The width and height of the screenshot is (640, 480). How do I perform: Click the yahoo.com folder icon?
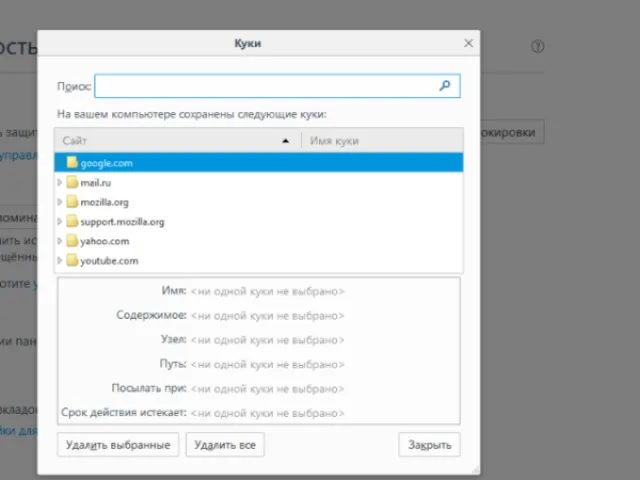click(72, 240)
